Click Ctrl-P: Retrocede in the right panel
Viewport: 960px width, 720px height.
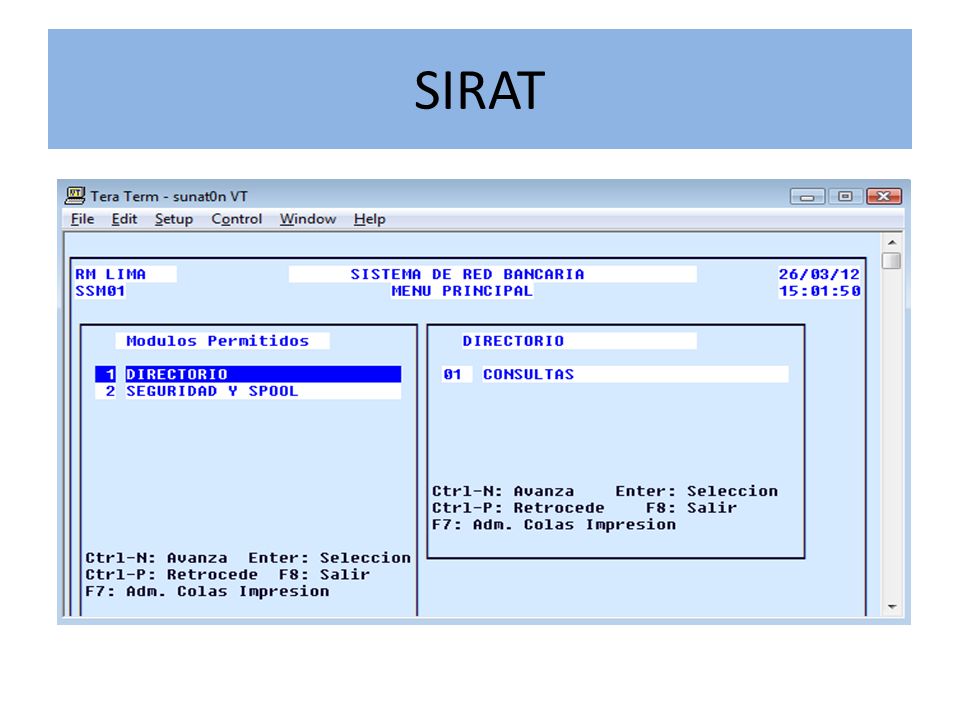518,508
